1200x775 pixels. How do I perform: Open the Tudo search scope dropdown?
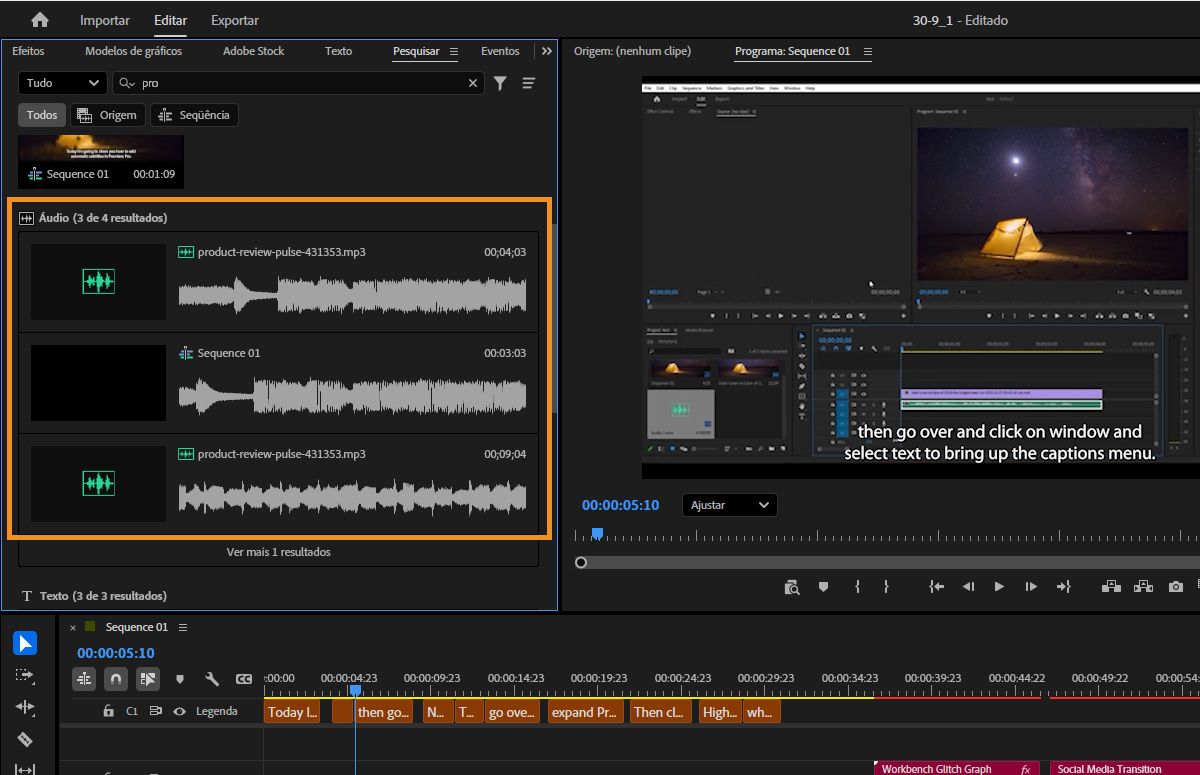pos(62,83)
